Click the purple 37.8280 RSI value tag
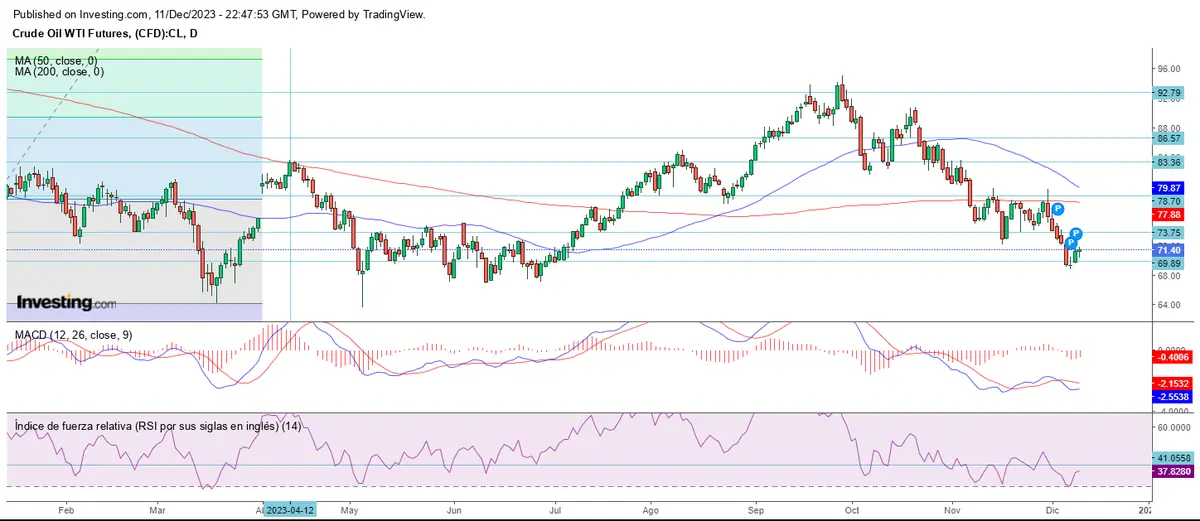Image resolution: width=1200 pixels, height=521 pixels. pyautogui.click(x=1169, y=470)
